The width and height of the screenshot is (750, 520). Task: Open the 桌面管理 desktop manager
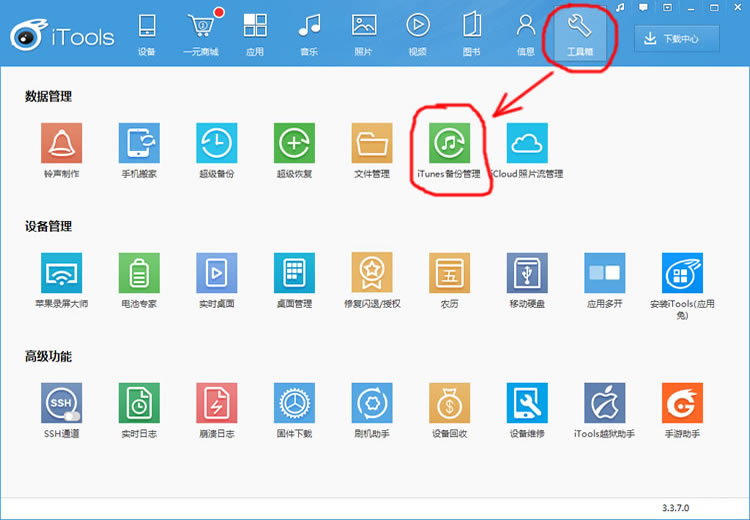(294, 273)
